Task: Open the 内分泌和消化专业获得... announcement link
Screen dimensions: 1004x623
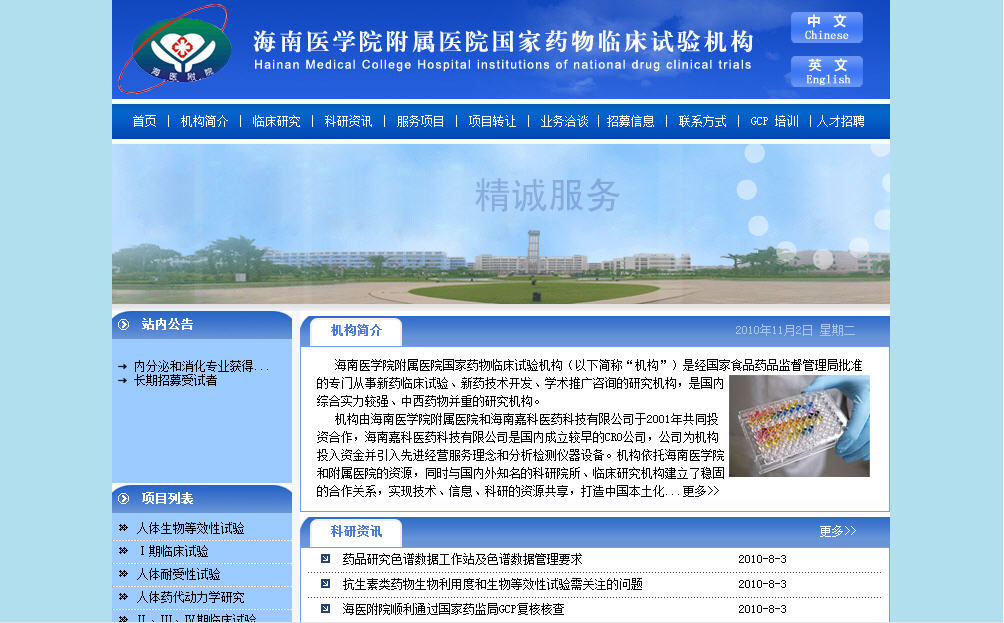Action: [x=201, y=366]
